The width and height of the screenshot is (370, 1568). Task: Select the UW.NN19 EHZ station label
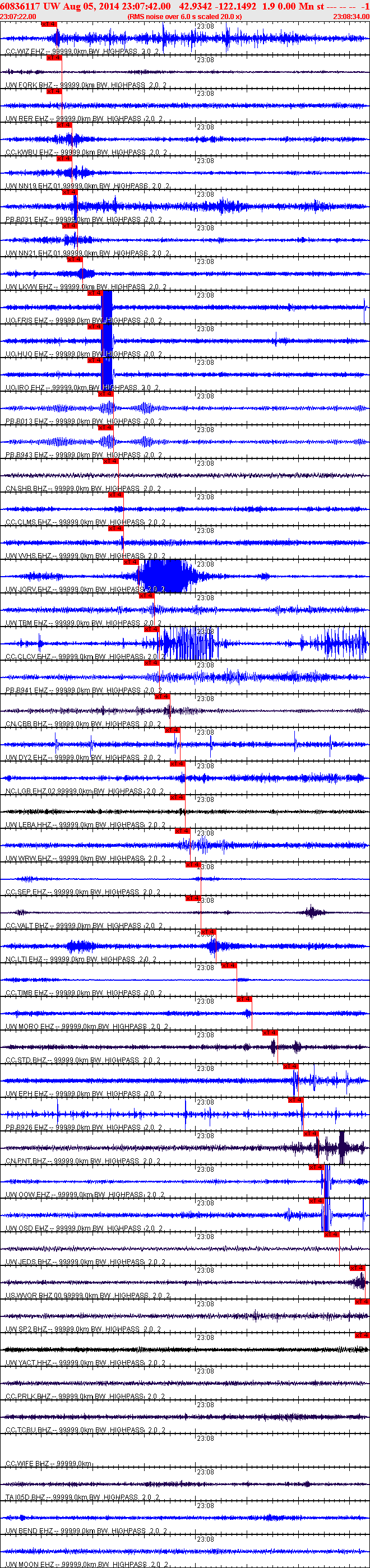[x=87, y=186]
